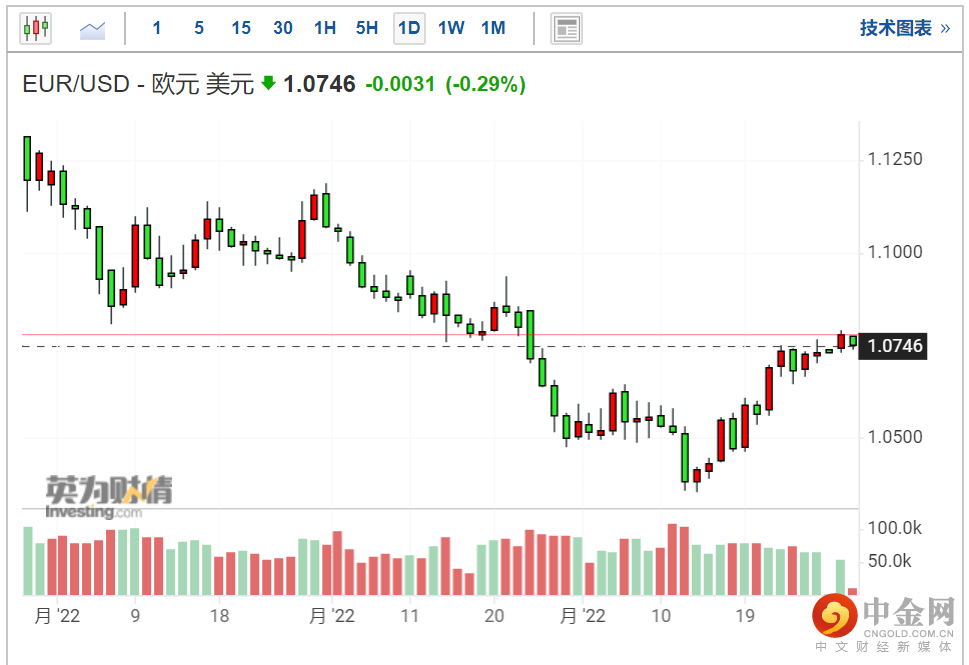Select the 5 minute timeframe
The width and height of the screenshot is (969, 665).
click(199, 28)
